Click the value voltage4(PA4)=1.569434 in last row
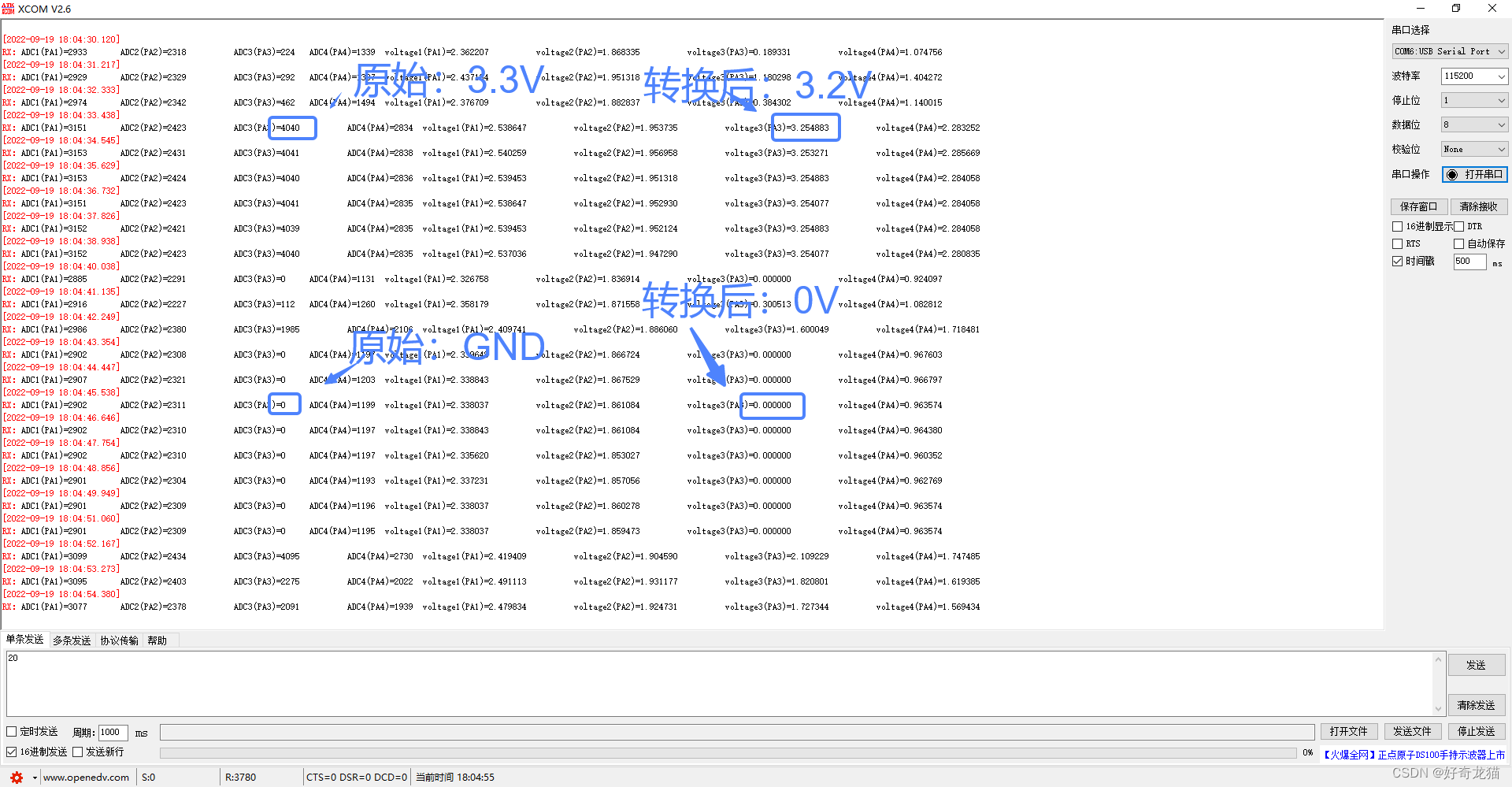This screenshot has height=787, width=1512. tap(928, 607)
